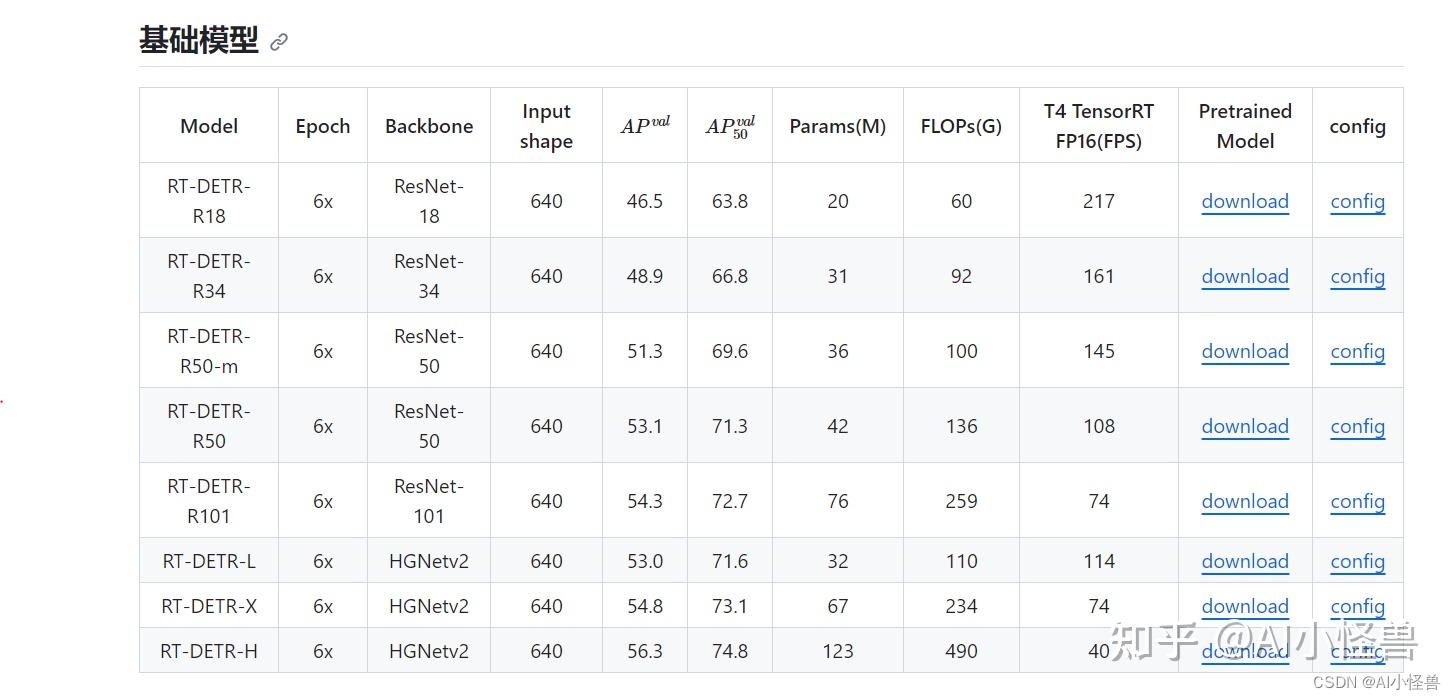Image resolution: width=1456 pixels, height=700 pixels.
Task: Download the RT-DETR-L pretrained model
Action: [1245, 561]
